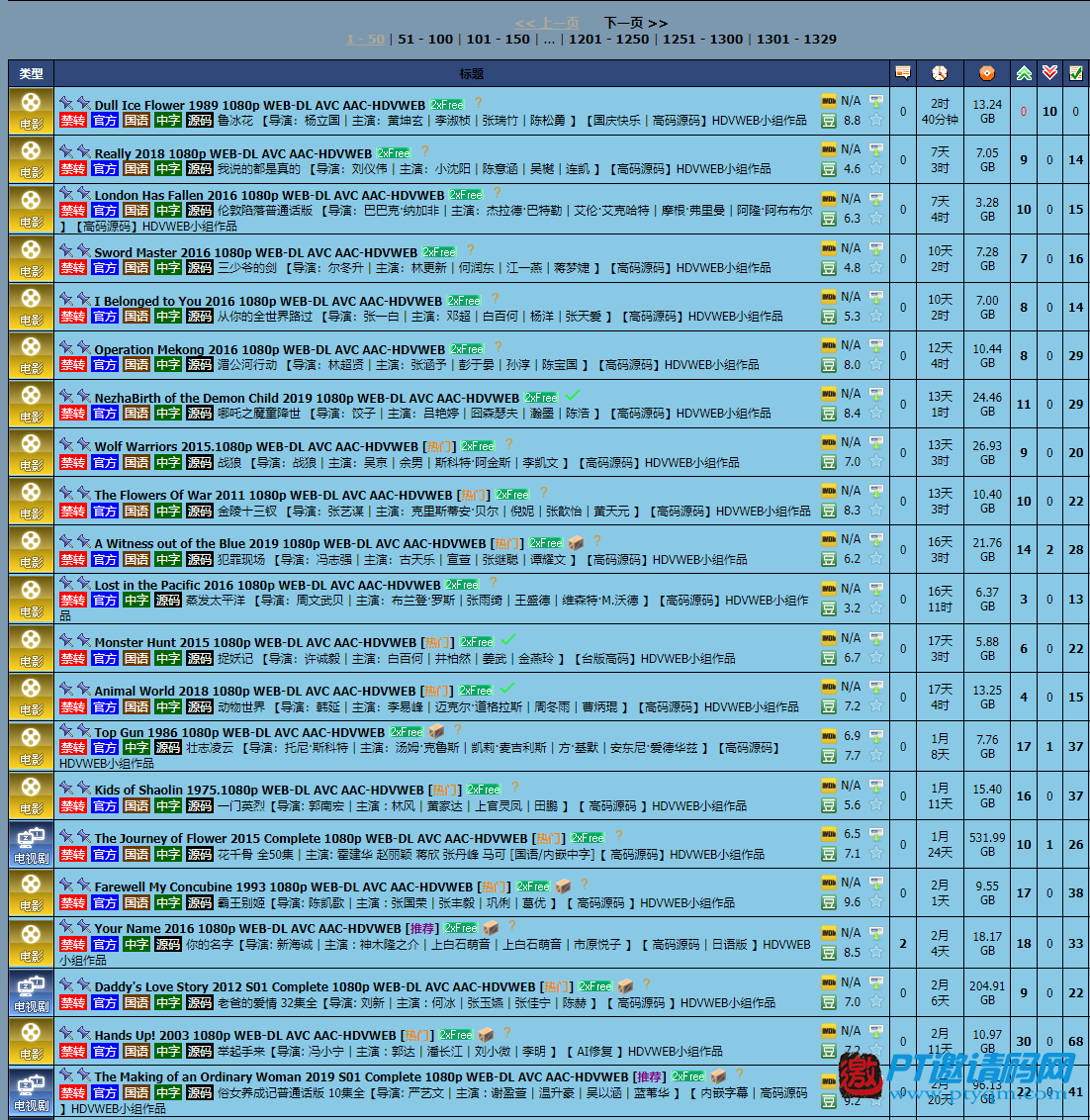
Task: Bookmark NezhaBirth Demon Child with star
Action: 876,414
